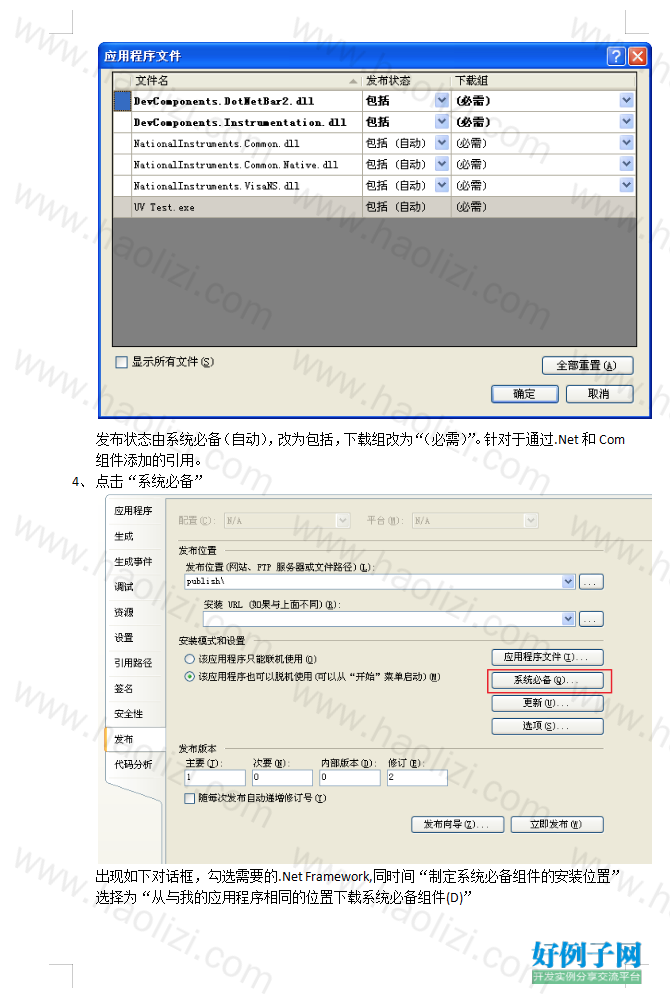The height and width of the screenshot is (994, 670).
Task: Open download group dropdown for DevComponents.DotNetBar2.dll
Action: pyautogui.click(x=626, y=100)
